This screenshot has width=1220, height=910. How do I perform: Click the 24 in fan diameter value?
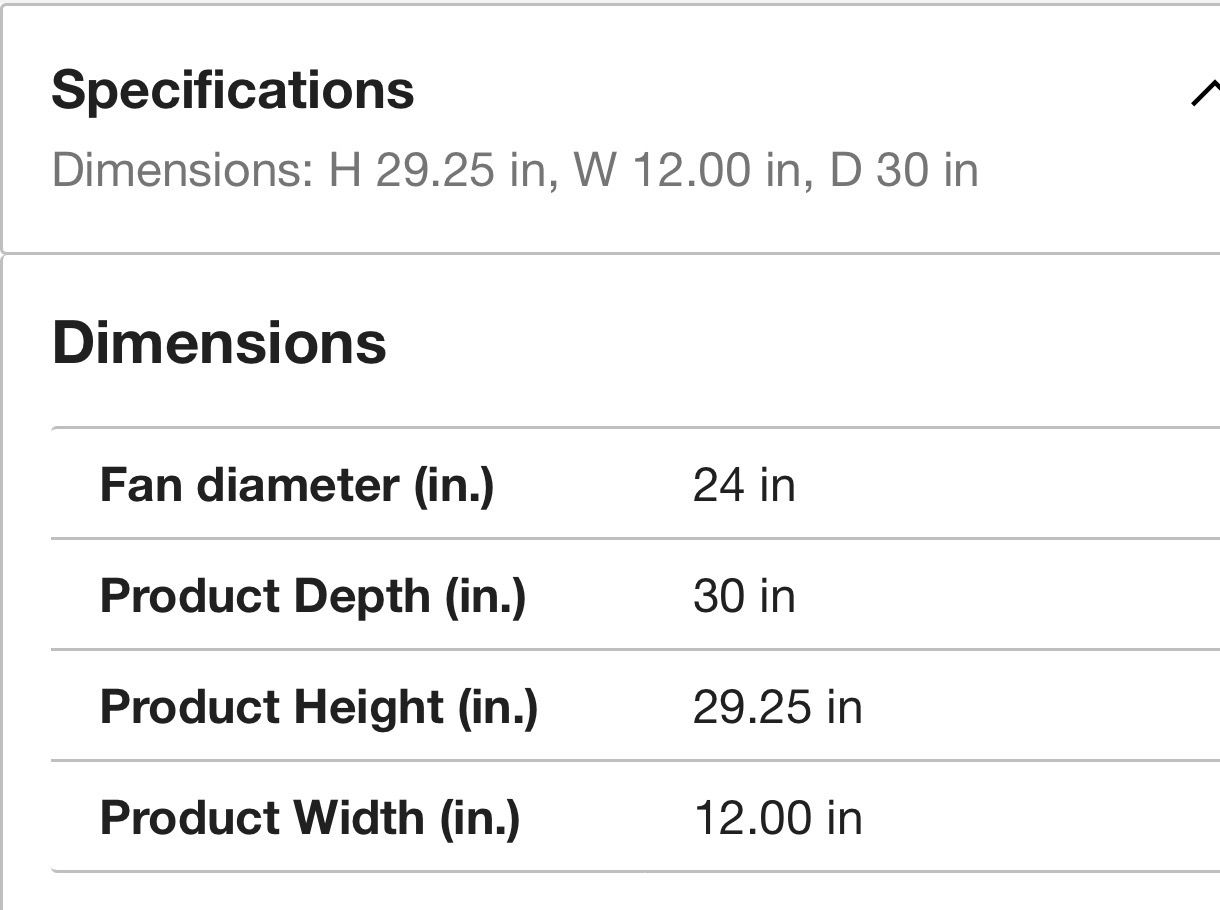point(743,485)
